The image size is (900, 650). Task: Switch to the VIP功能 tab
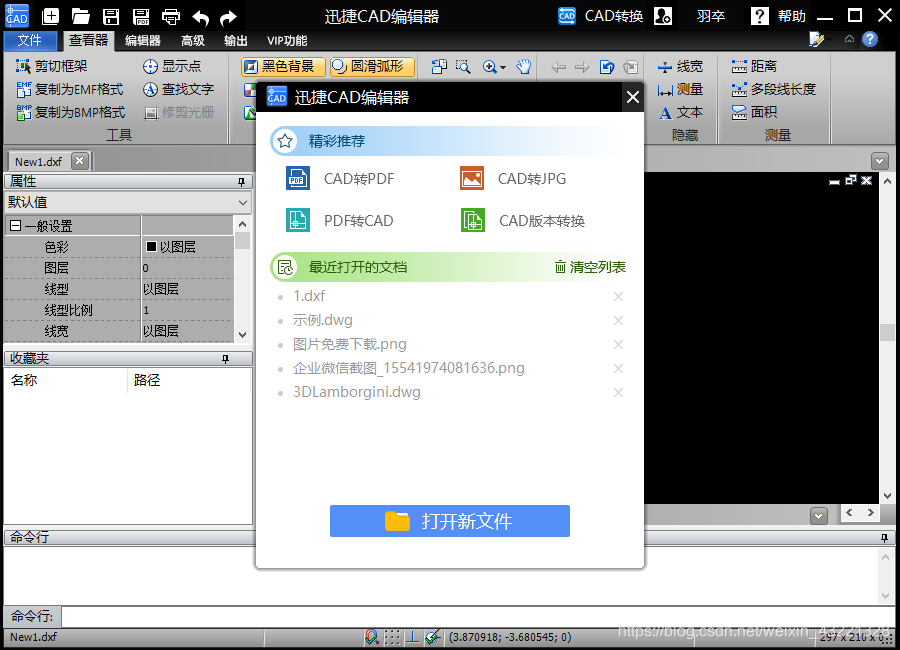(287, 41)
